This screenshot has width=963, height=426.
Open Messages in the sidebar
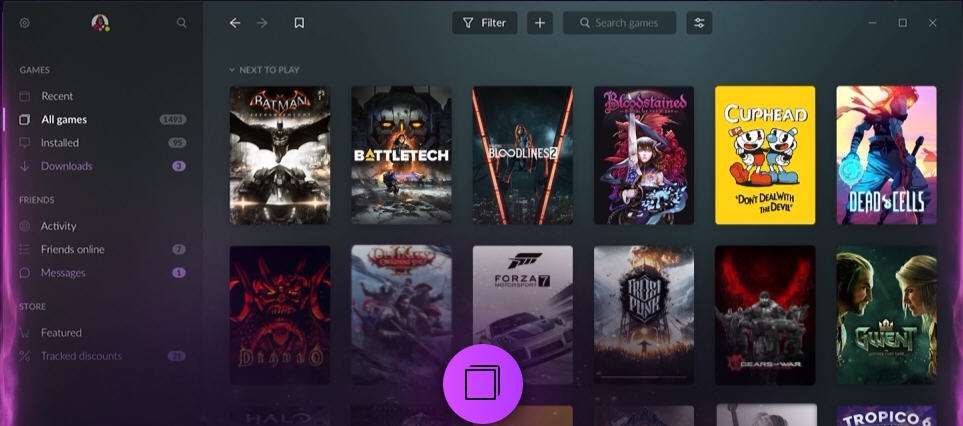(63, 273)
